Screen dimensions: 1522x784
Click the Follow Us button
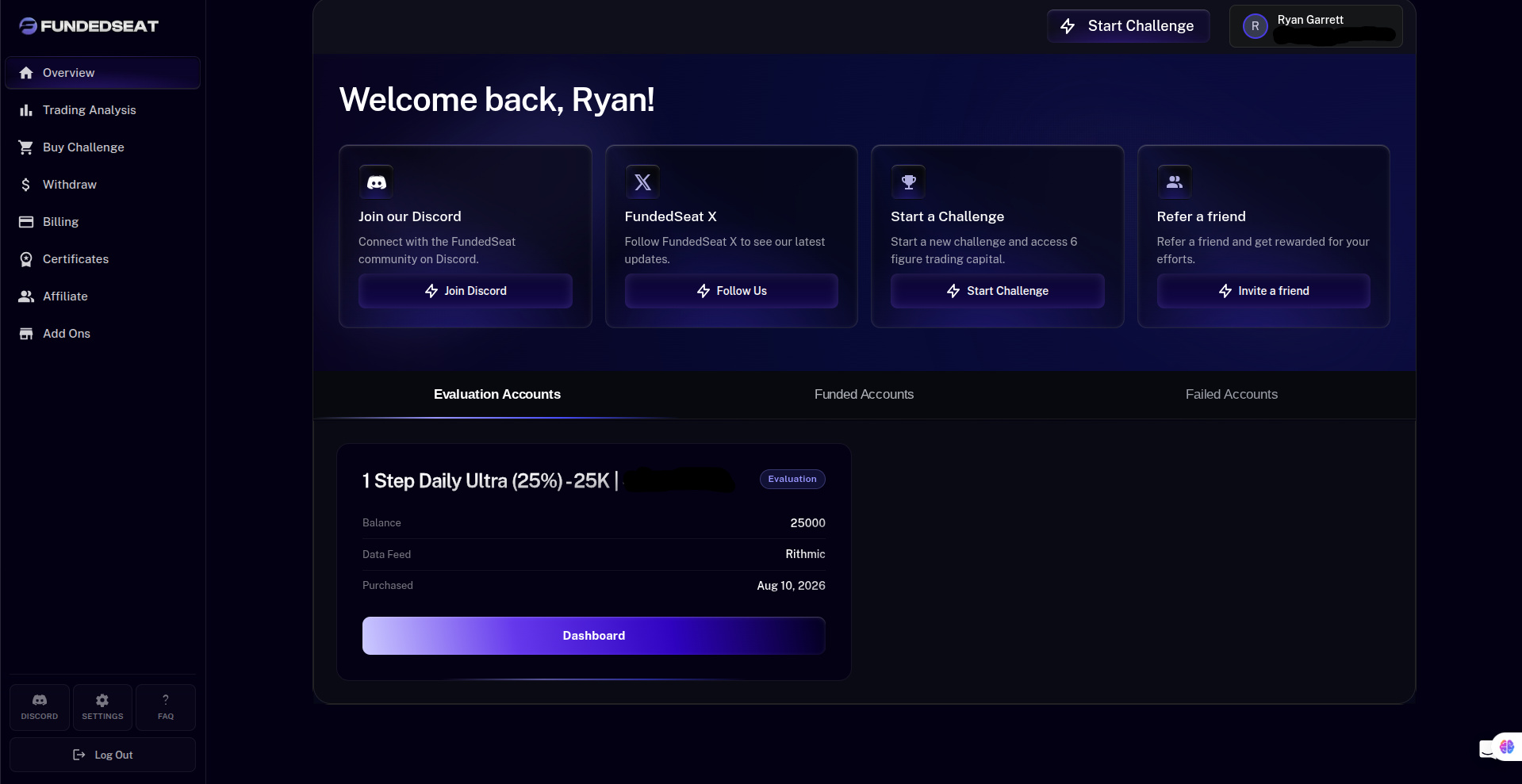[x=731, y=291]
